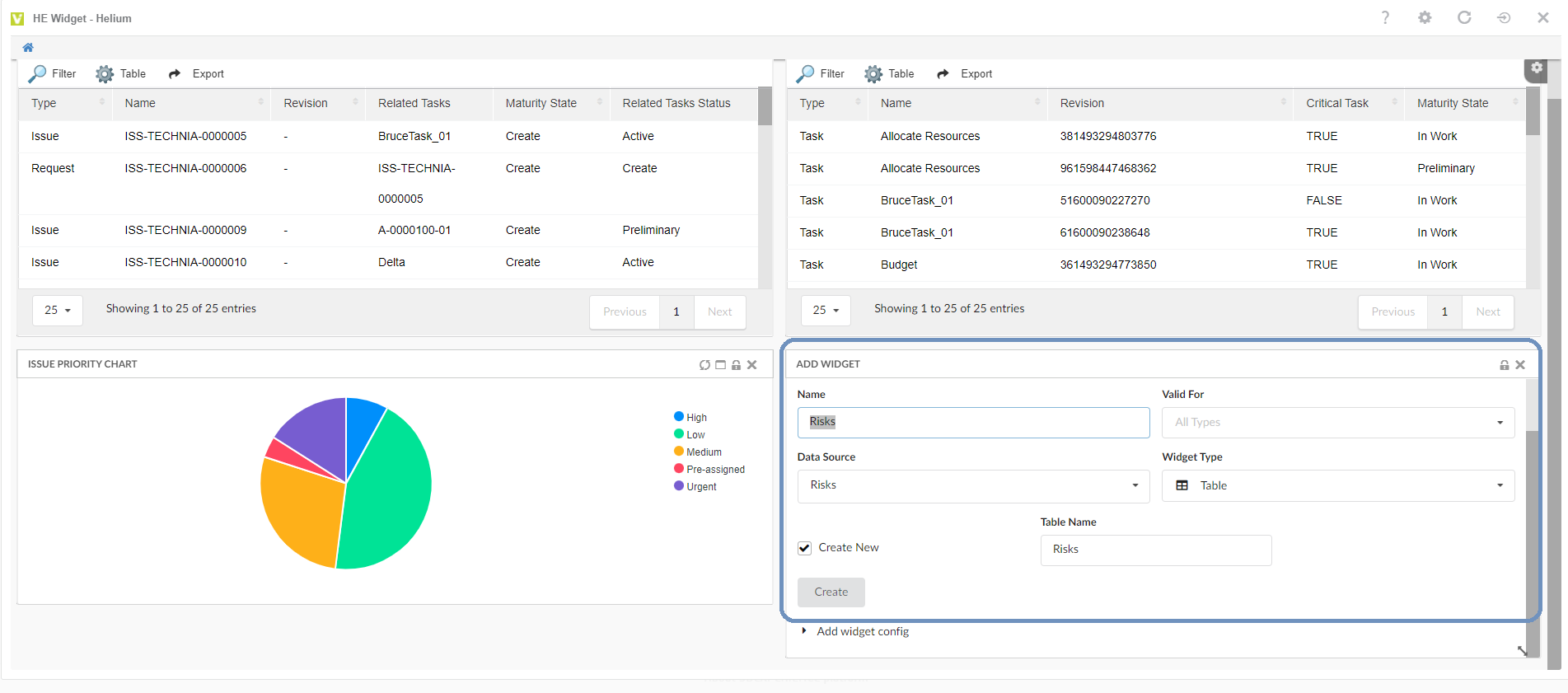This screenshot has height=693, width=1568.
Task: Refresh the Issue Priority Chart widget
Action: [704, 365]
